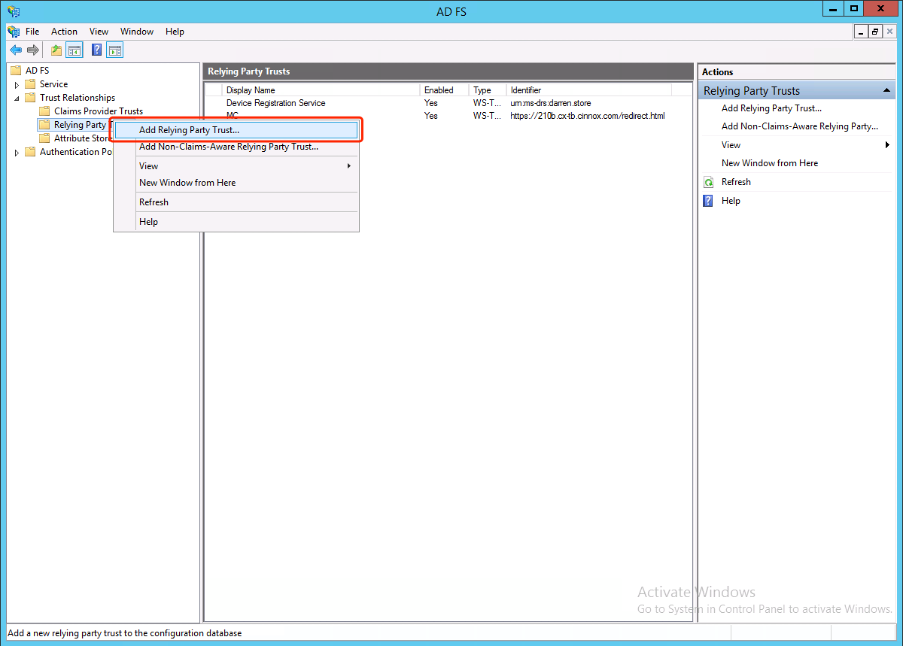This screenshot has width=904, height=646.
Task: Click the AD FS app icon in title bar
Action: pos(14,11)
